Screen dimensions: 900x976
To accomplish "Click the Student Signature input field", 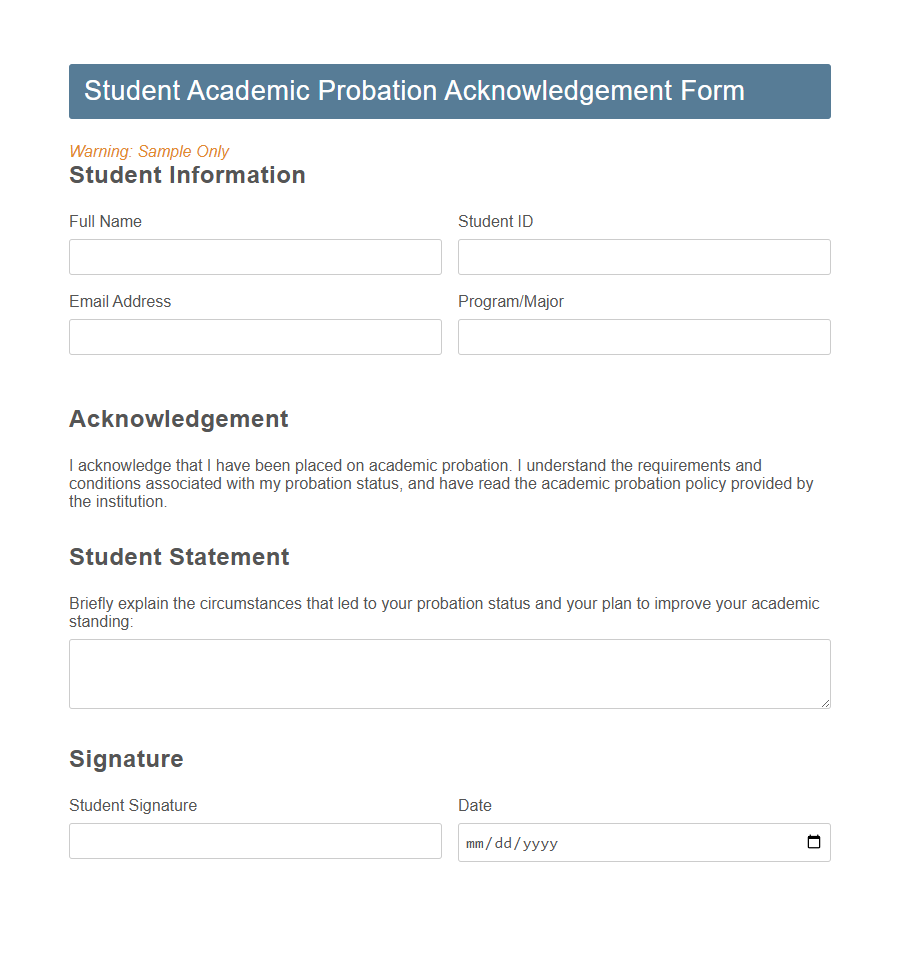I will [x=255, y=841].
